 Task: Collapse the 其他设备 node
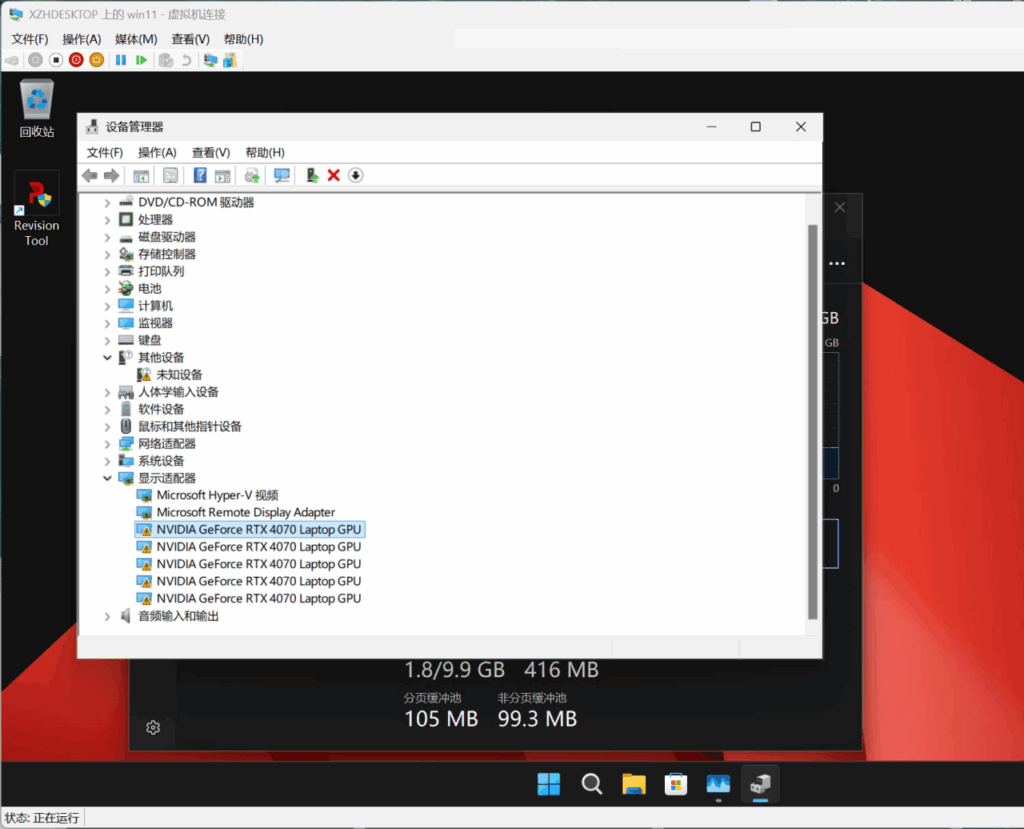point(108,357)
